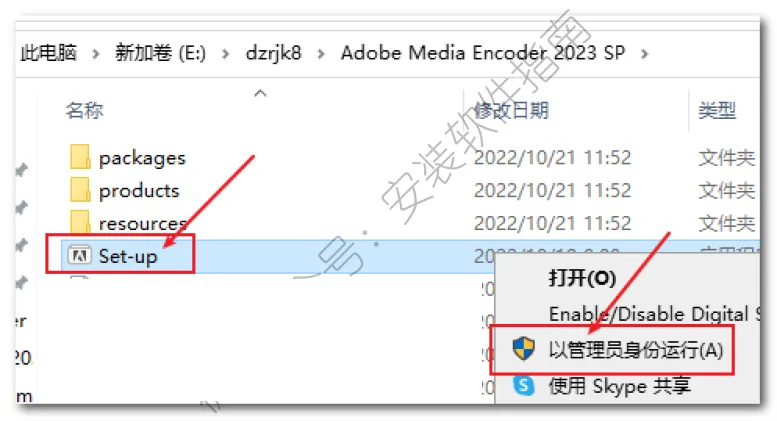
Task: Click the products folder icon
Action: tap(80, 190)
